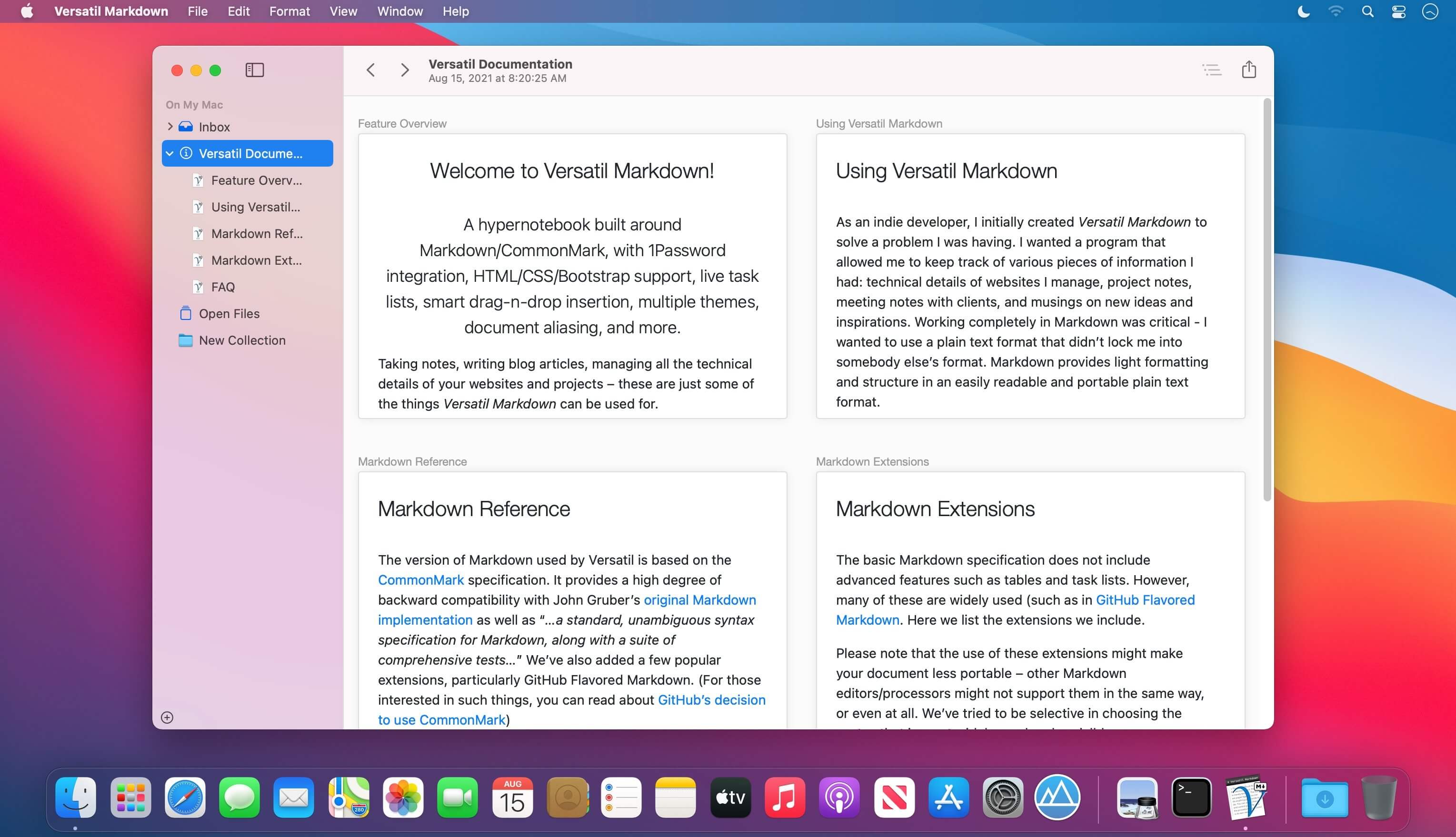Select Markdown Reference in the sidebar
This screenshot has height=837, width=1456.
248,234
